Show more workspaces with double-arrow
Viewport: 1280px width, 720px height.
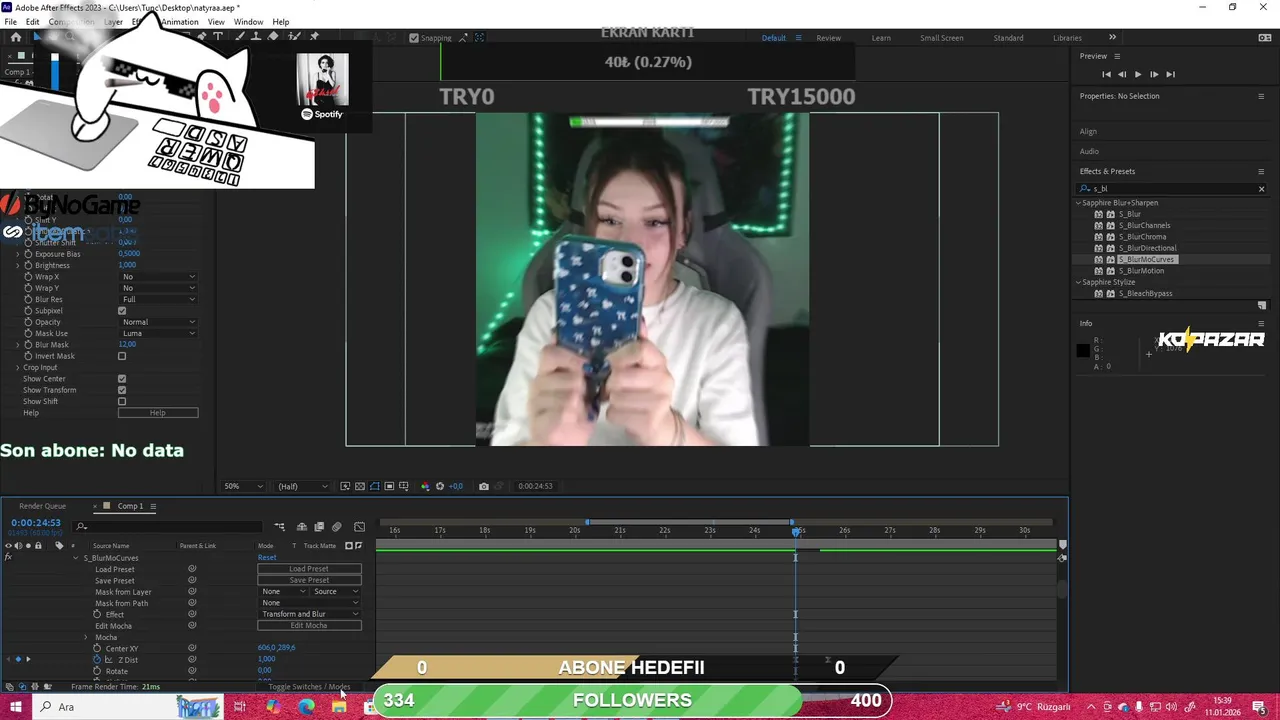(1112, 38)
